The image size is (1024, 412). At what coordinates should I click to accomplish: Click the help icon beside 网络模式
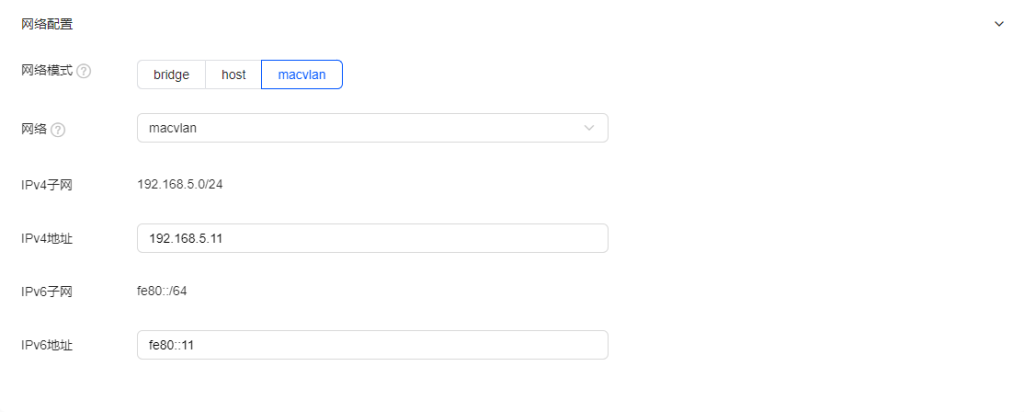pyautogui.click(x=85, y=72)
